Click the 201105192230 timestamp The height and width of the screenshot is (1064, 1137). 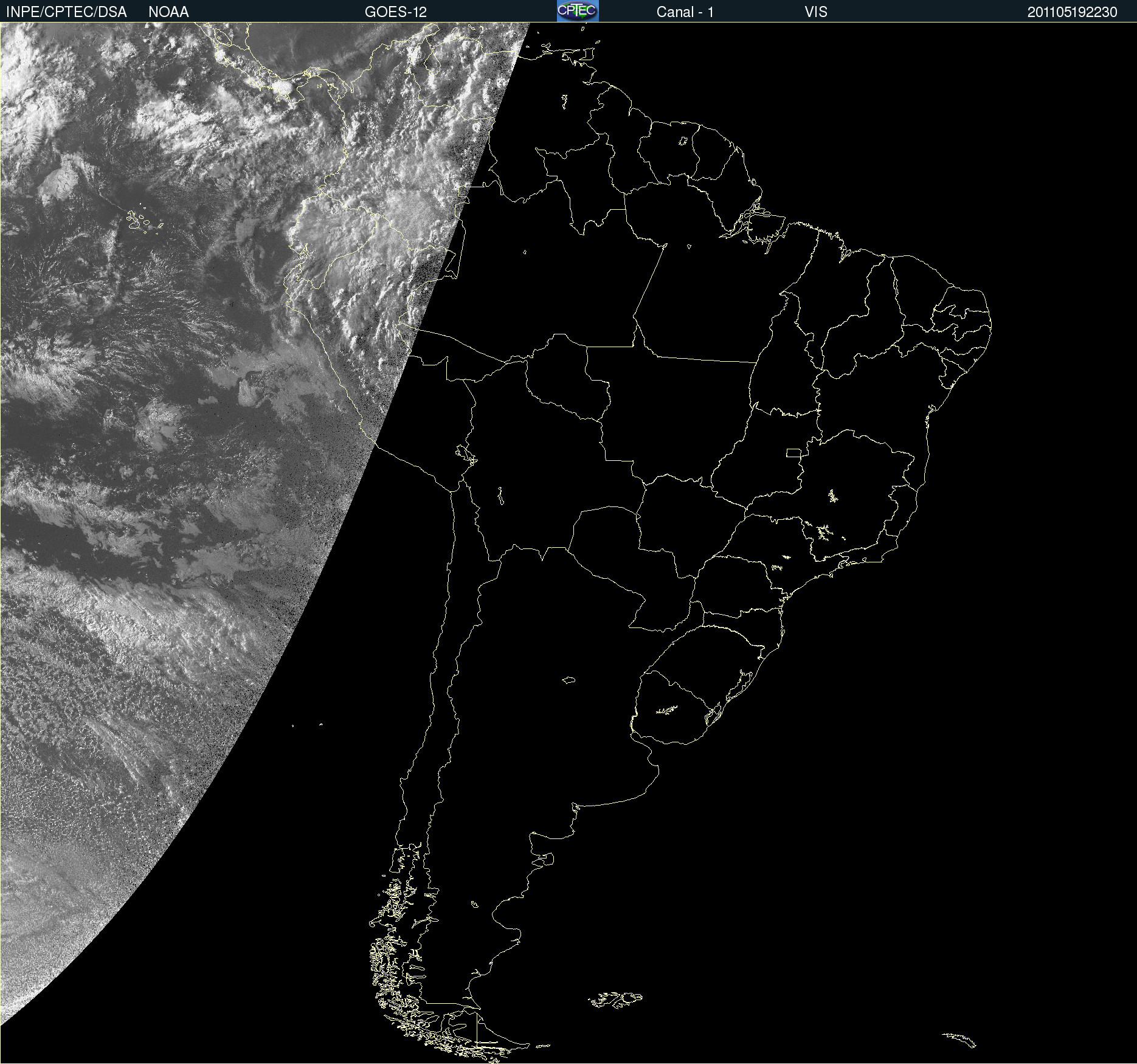click(x=1073, y=12)
